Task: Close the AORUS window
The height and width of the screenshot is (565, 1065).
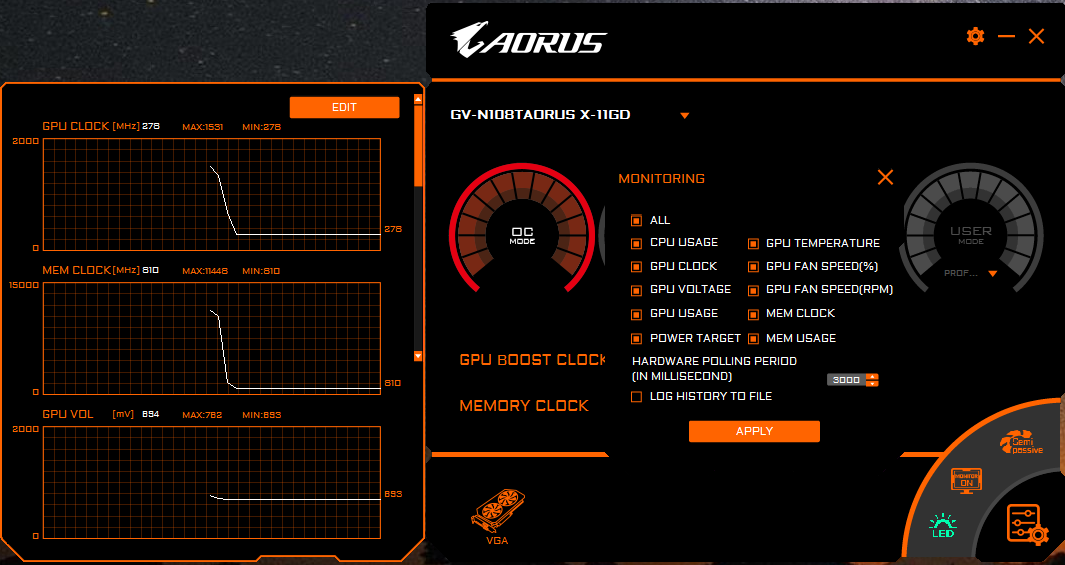Action: (1036, 36)
